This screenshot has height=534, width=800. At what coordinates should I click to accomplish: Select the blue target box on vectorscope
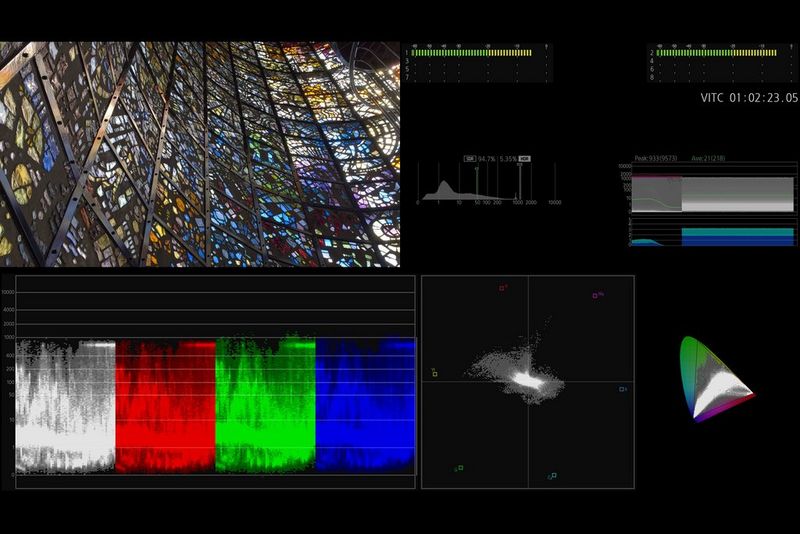coord(621,389)
